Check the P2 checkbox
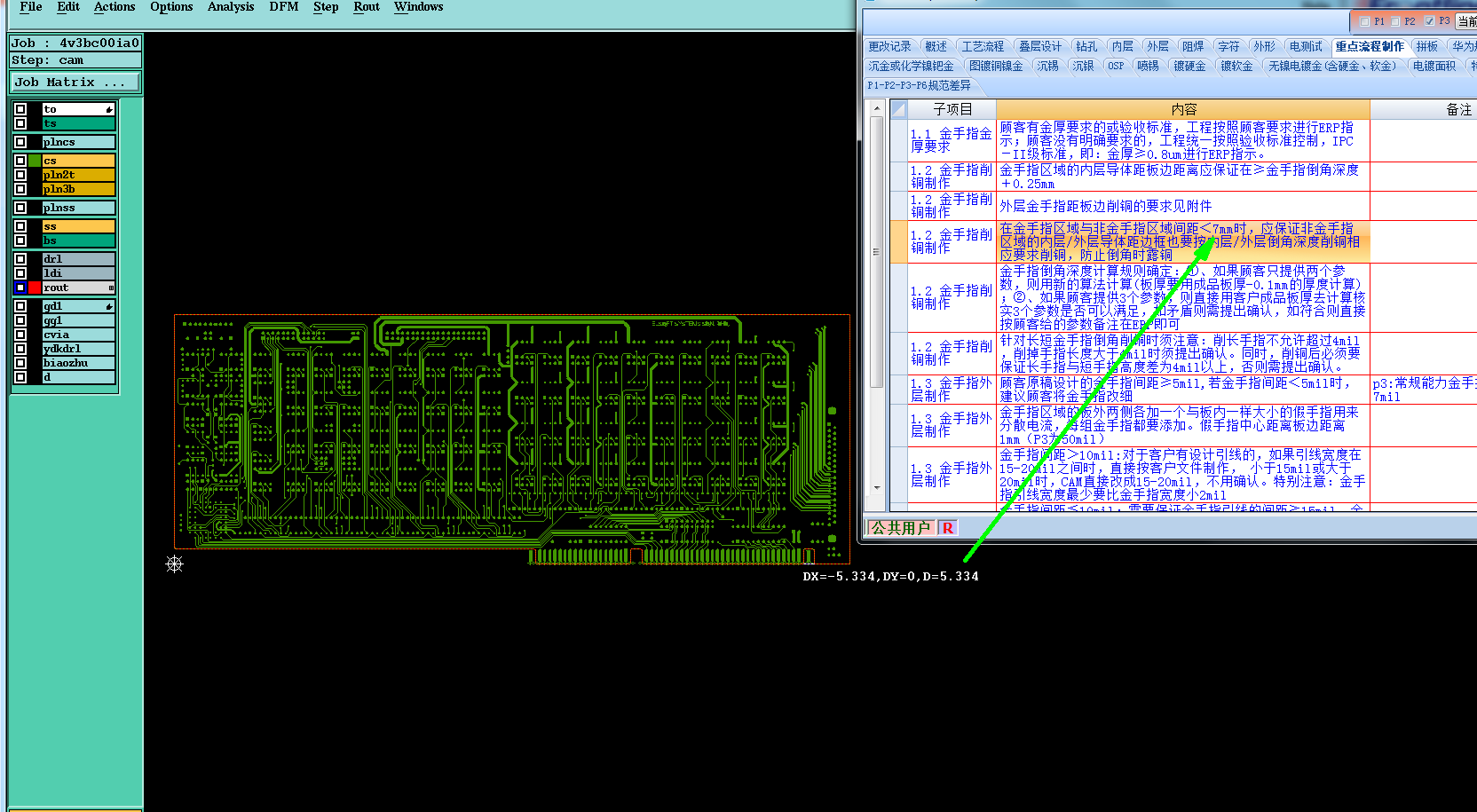The width and height of the screenshot is (1477, 812). point(1395,21)
